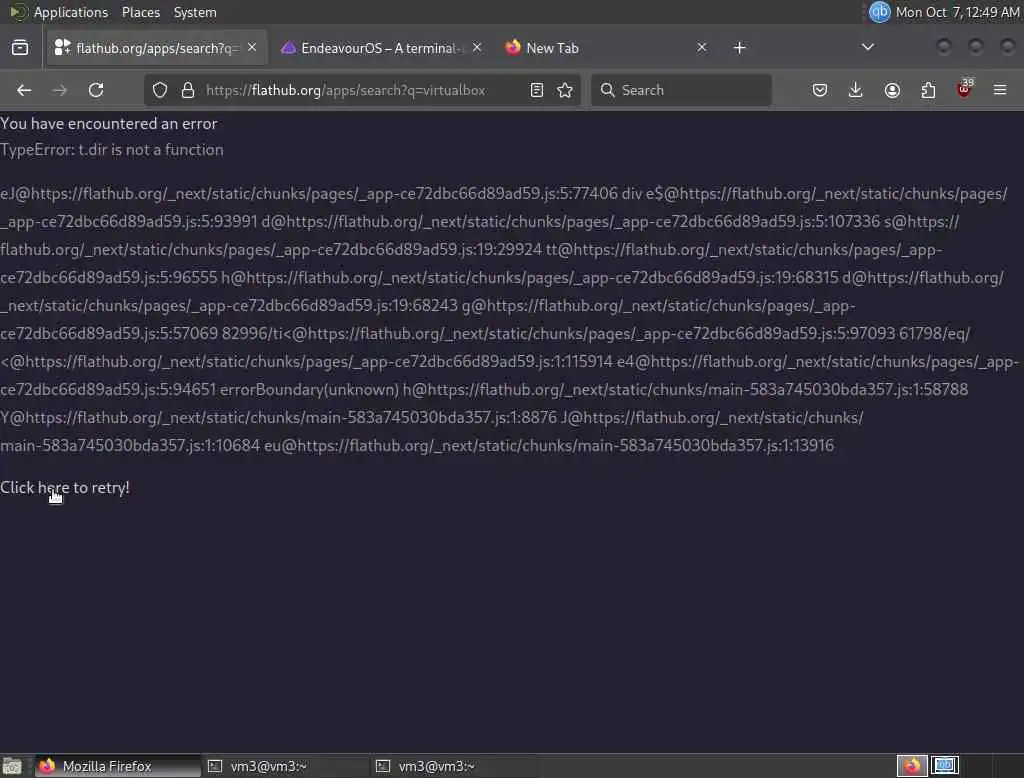Open the Applications menu

(71, 12)
